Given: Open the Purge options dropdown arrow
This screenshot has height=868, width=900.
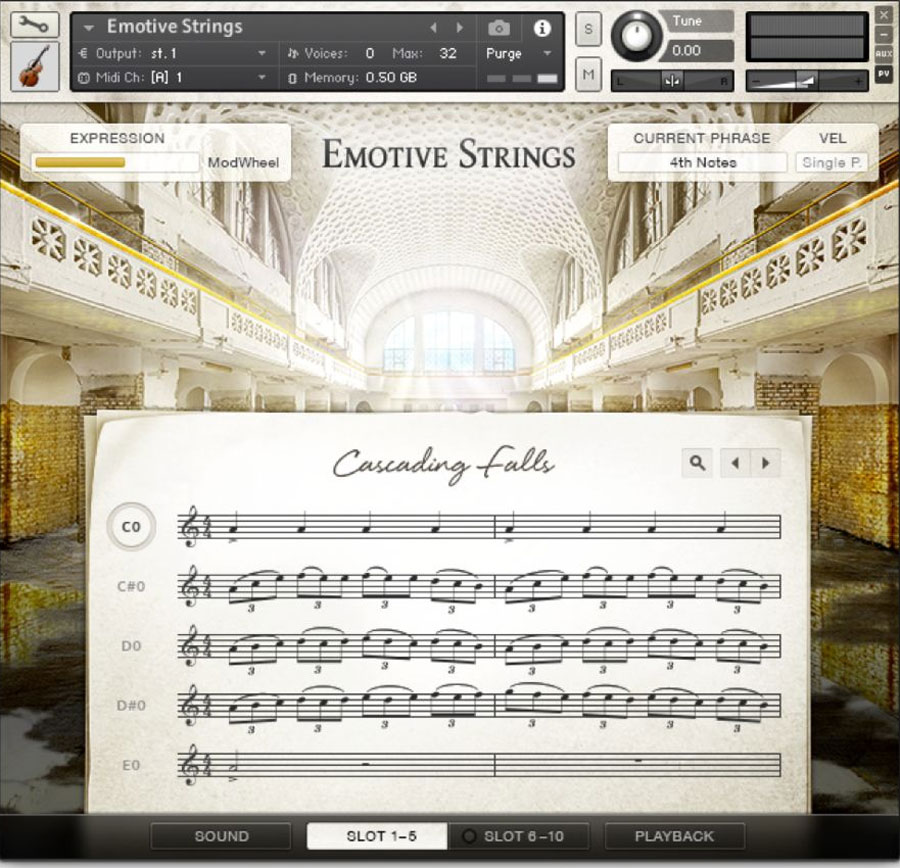Looking at the screenshot, I should point(545,54).
